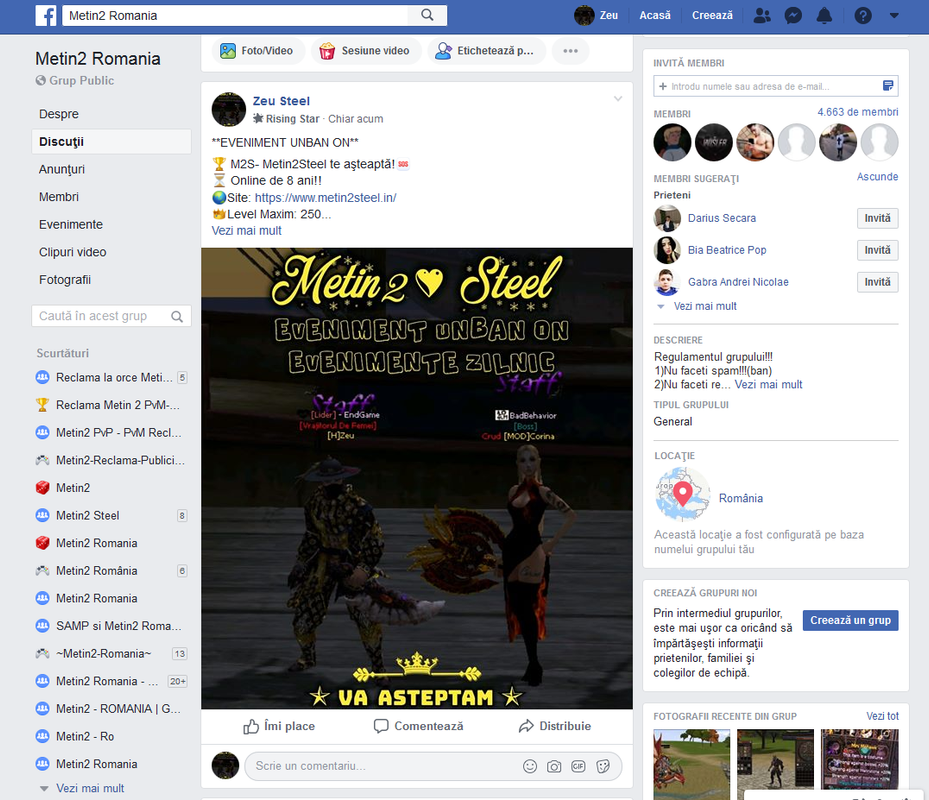Click the search magnifier button in top bar
The width and height of the screenshot is (929, 800).
tap(427, 15)
